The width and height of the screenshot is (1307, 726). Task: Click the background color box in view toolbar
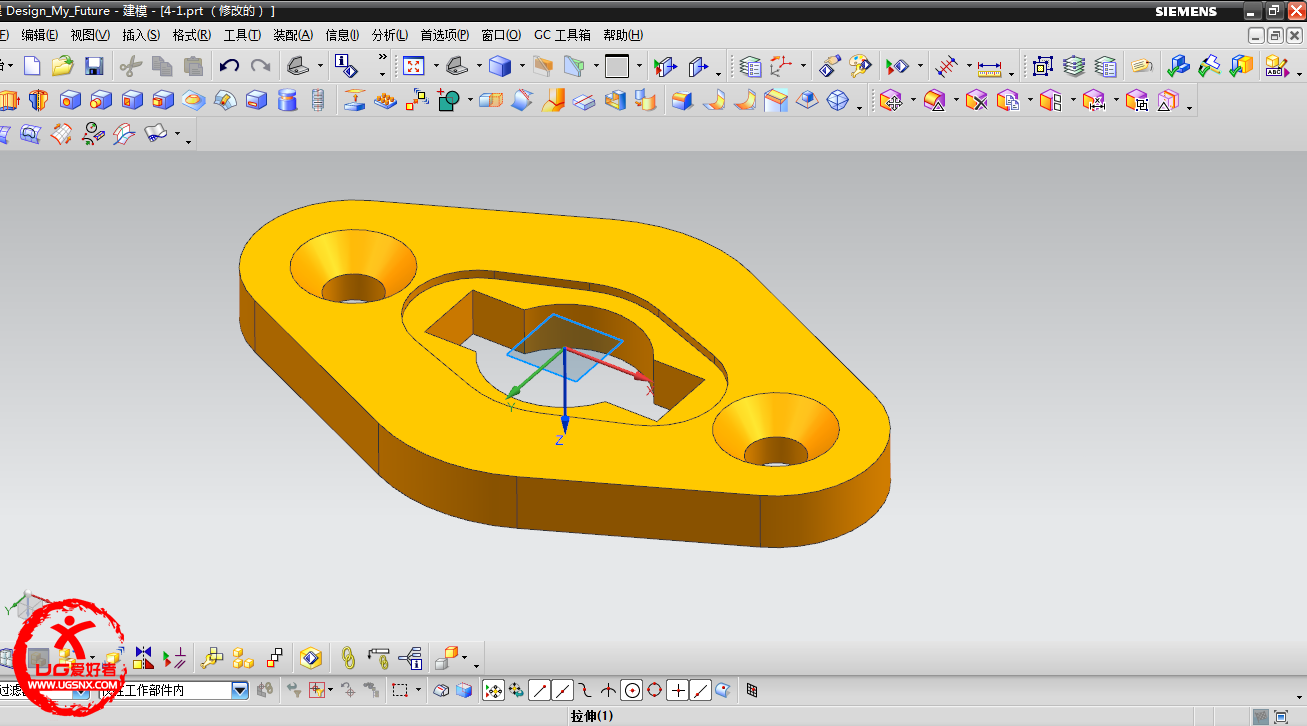click(x=617, y=67)
